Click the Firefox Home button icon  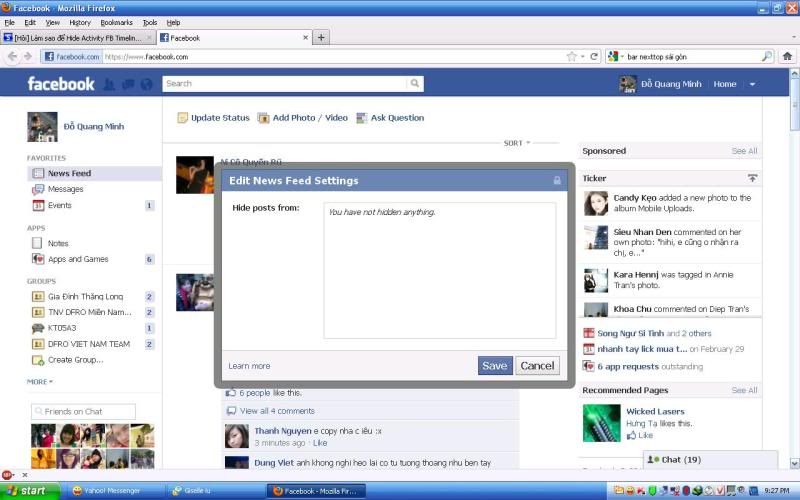(787, 57)
